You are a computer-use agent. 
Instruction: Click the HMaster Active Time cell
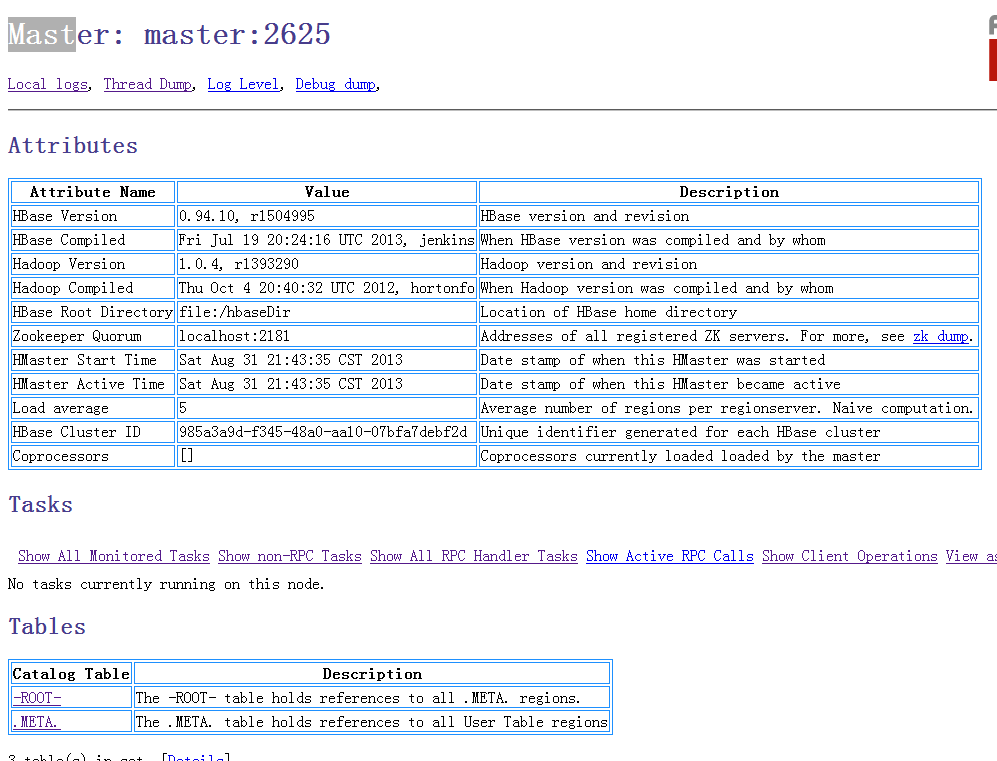(x=93, y=385)
